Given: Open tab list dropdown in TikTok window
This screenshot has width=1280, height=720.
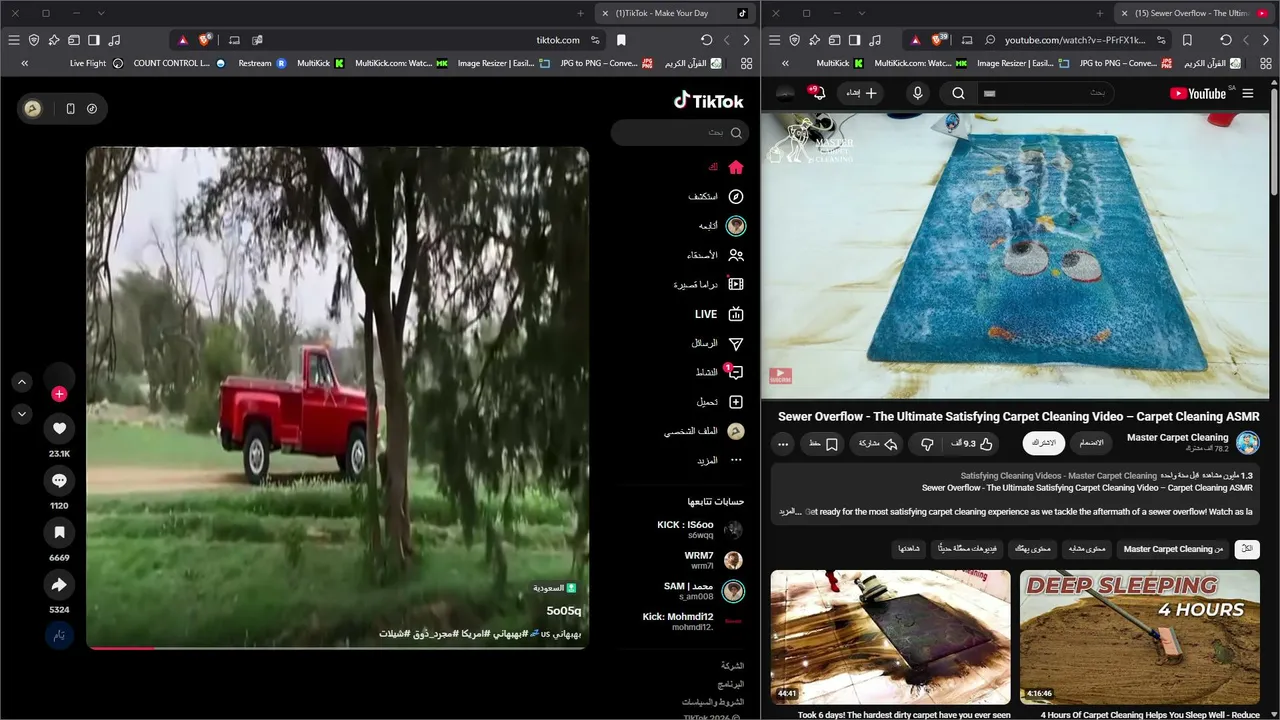Looking at the screenshot, I should tap(101, 13).
